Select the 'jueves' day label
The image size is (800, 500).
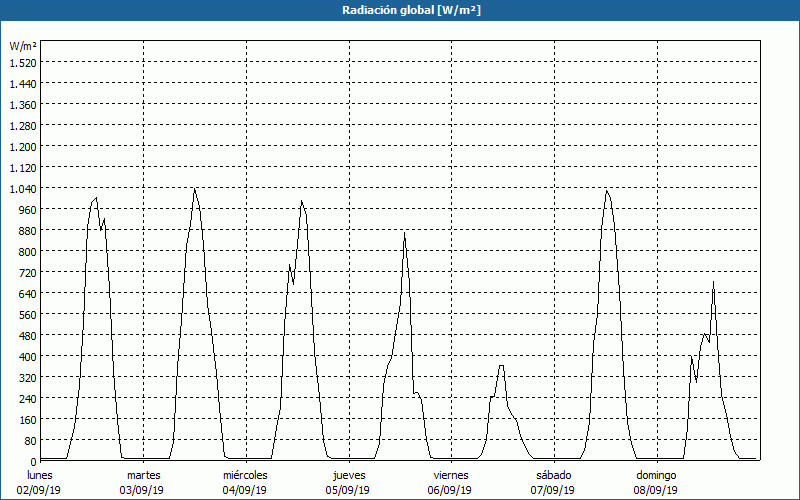tap(349, 475)
